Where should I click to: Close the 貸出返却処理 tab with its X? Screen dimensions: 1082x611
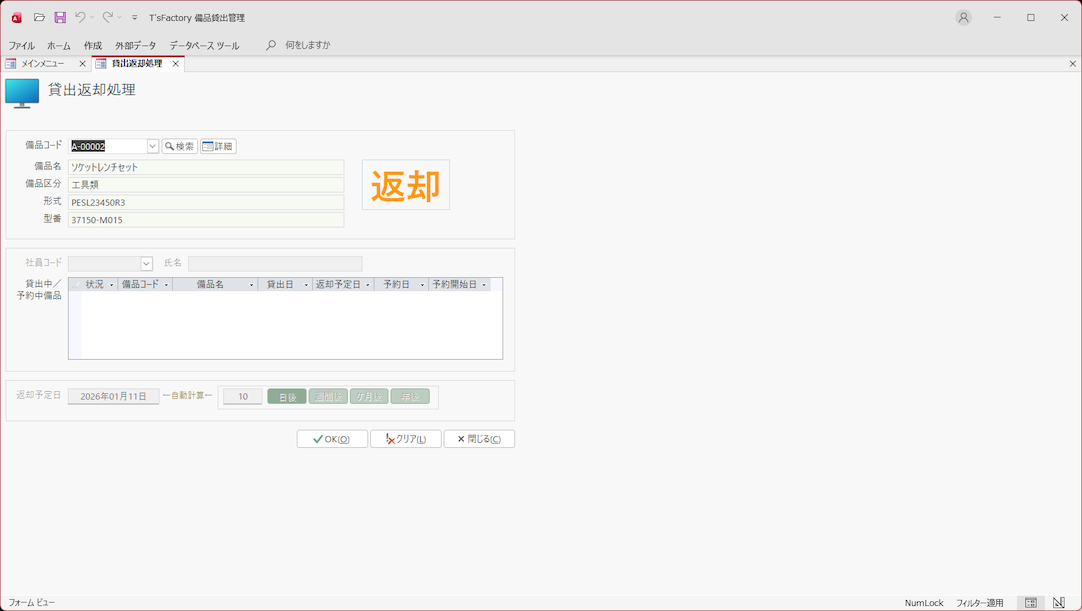(176, 64)
